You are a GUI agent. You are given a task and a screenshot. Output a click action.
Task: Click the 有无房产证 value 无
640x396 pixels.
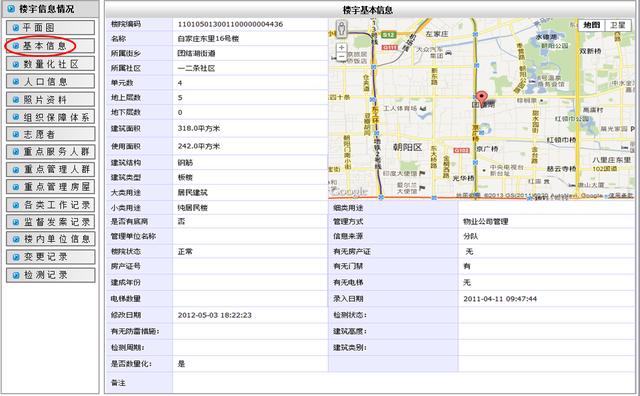click(469, 251)
